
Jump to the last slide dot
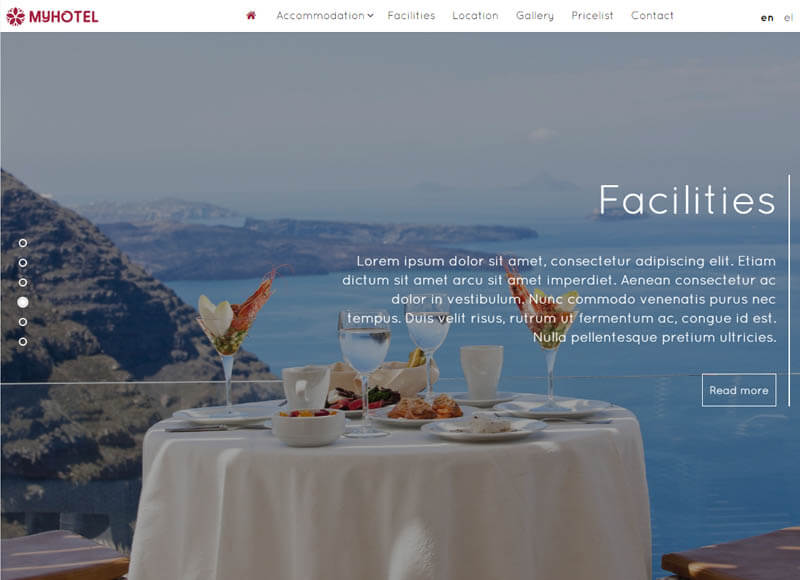click(x=23, y=342)
